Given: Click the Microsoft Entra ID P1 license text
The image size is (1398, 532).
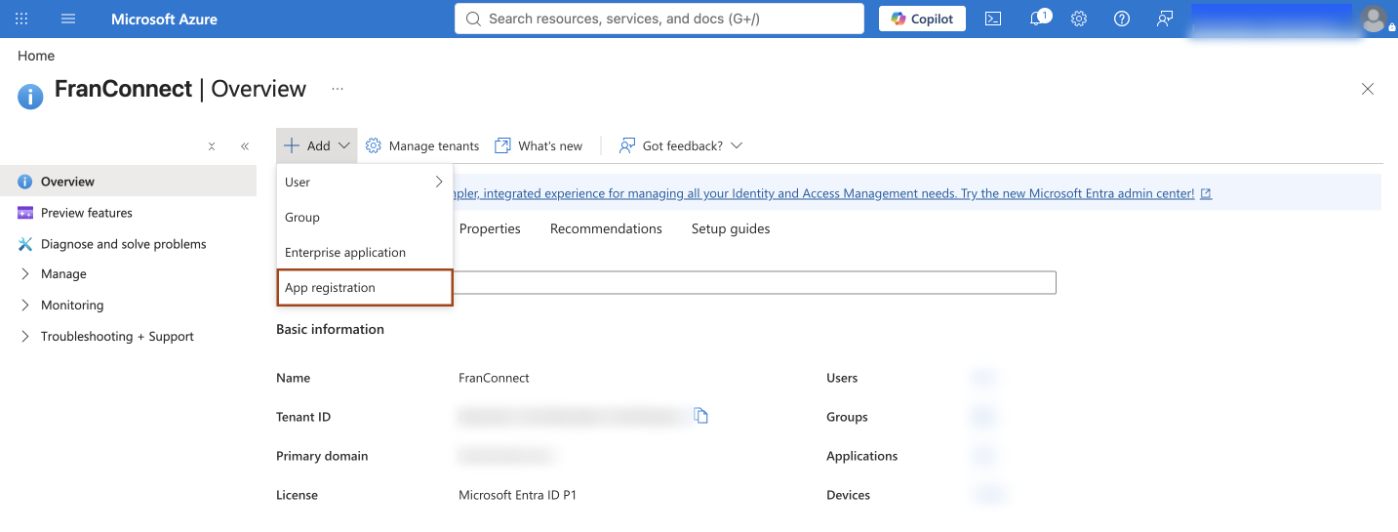Looking at the screenshot, I should pyautogui.click(x=518, y=495).
